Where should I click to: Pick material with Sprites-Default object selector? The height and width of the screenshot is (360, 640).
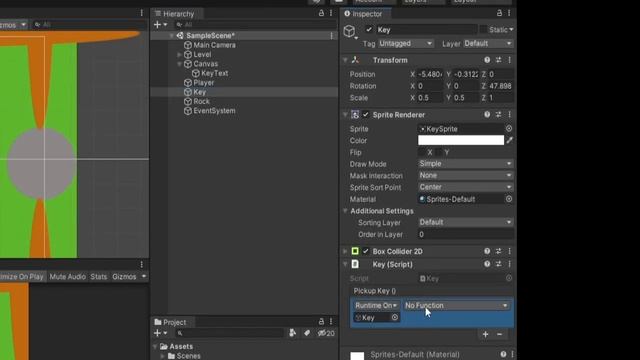[x=509, y=199]
